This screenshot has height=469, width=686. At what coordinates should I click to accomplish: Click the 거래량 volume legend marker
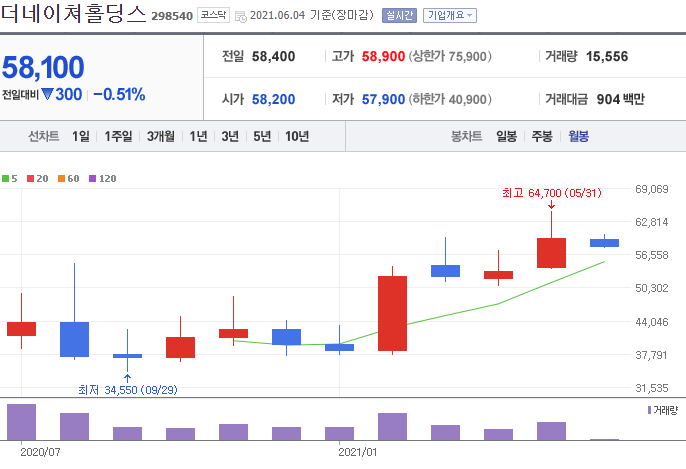pos(649,410)
